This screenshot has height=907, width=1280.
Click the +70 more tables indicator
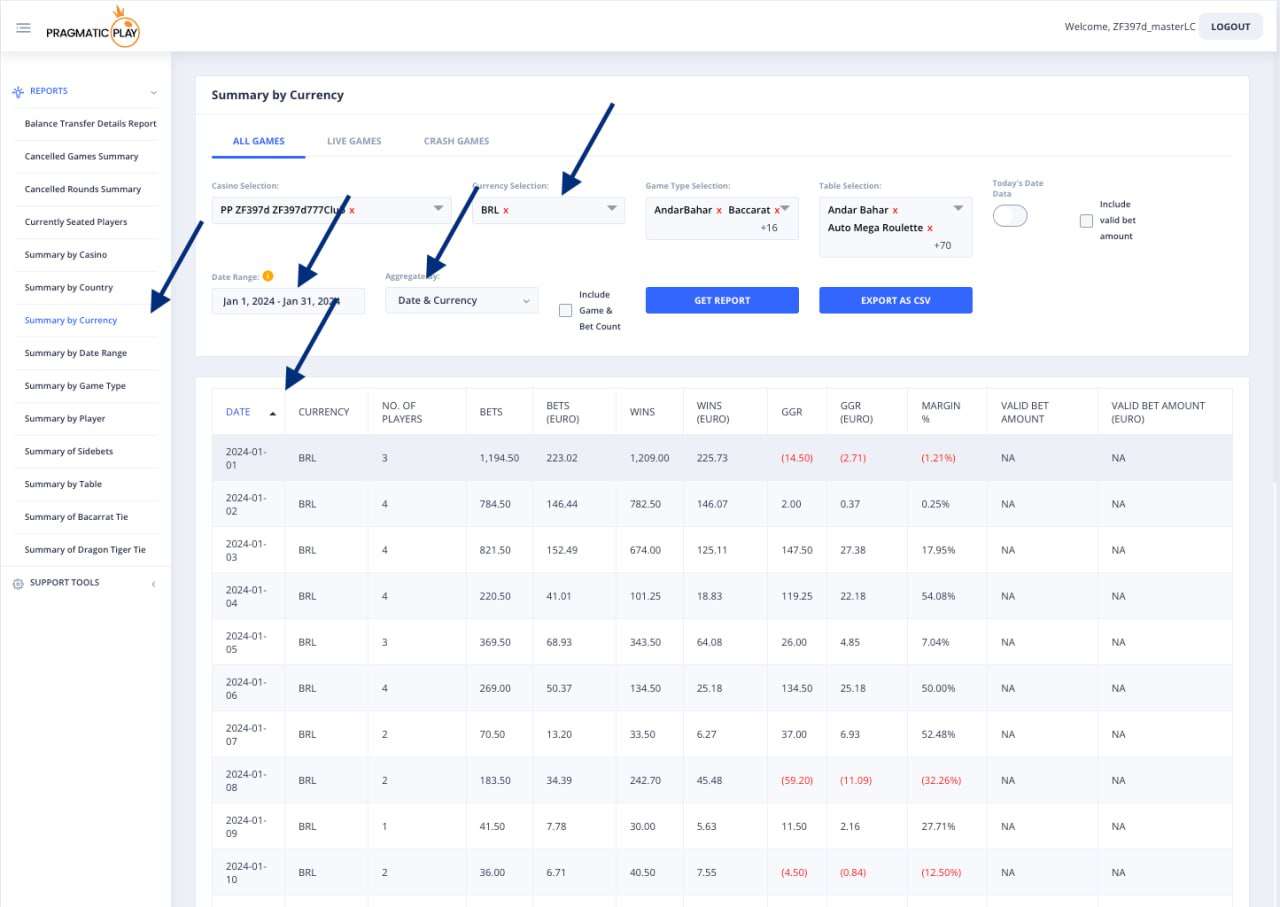tap(943, 245)
